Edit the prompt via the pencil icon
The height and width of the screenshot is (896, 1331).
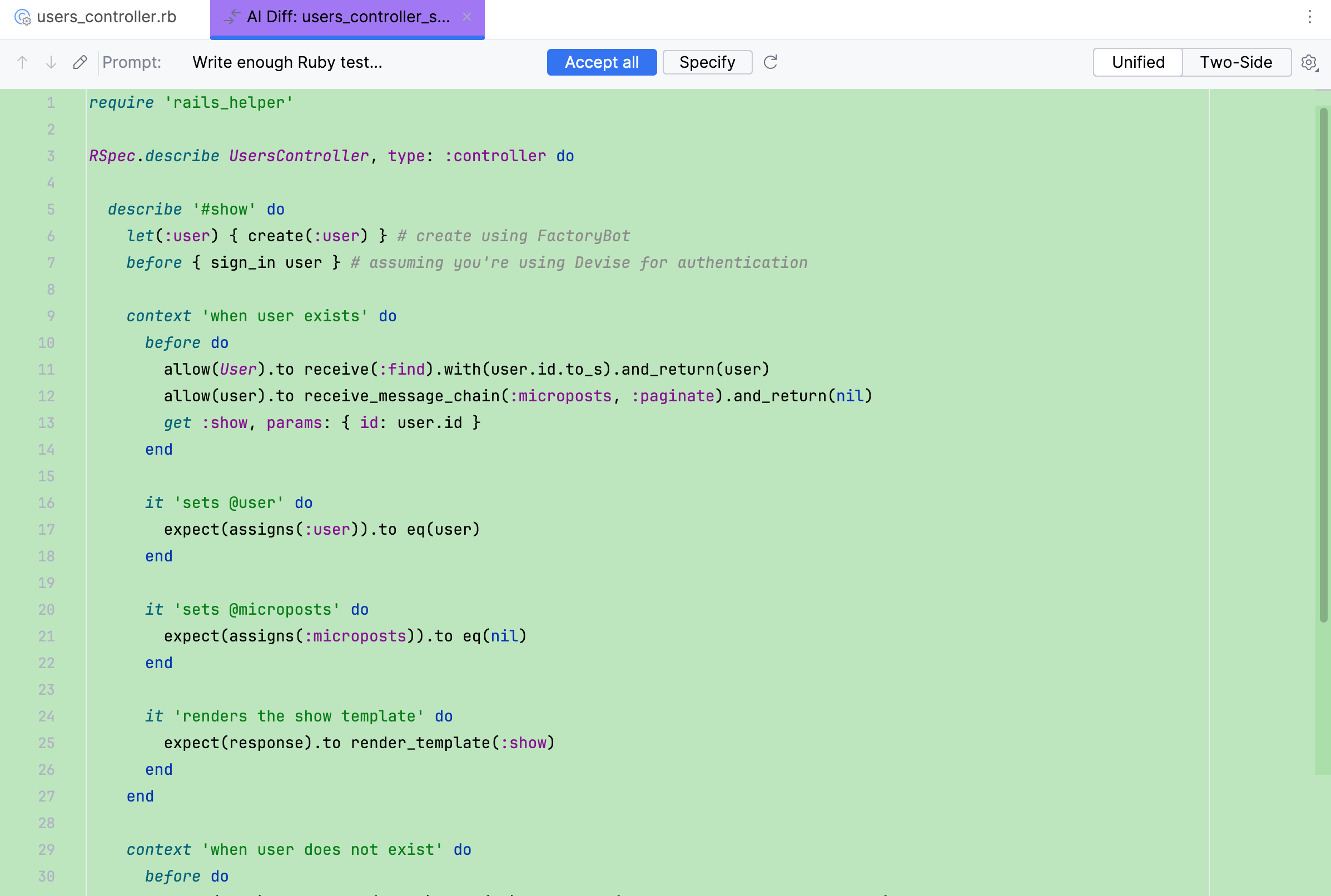point(80,62)
